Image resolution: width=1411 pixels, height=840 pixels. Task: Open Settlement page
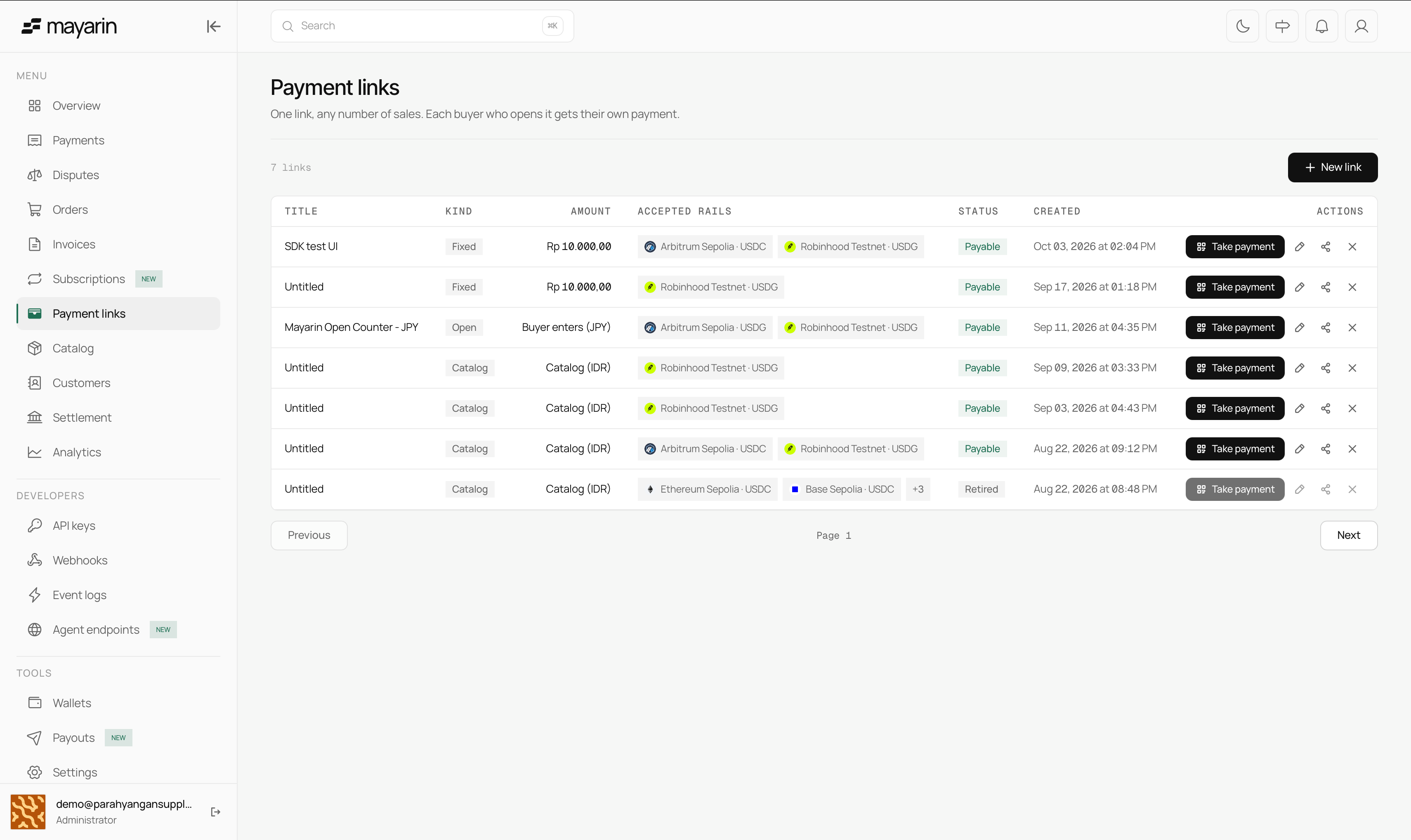[x=118, y=418]
